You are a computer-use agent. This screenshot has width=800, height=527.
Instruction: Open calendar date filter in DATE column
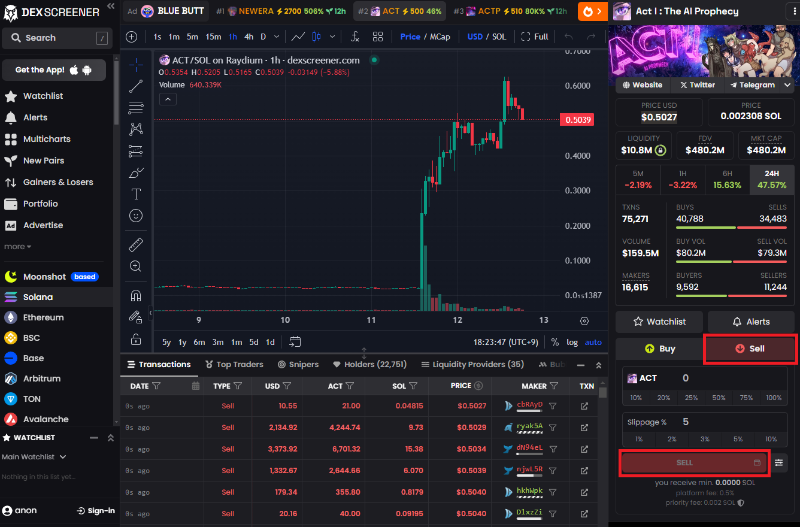(x=195, y=386)
